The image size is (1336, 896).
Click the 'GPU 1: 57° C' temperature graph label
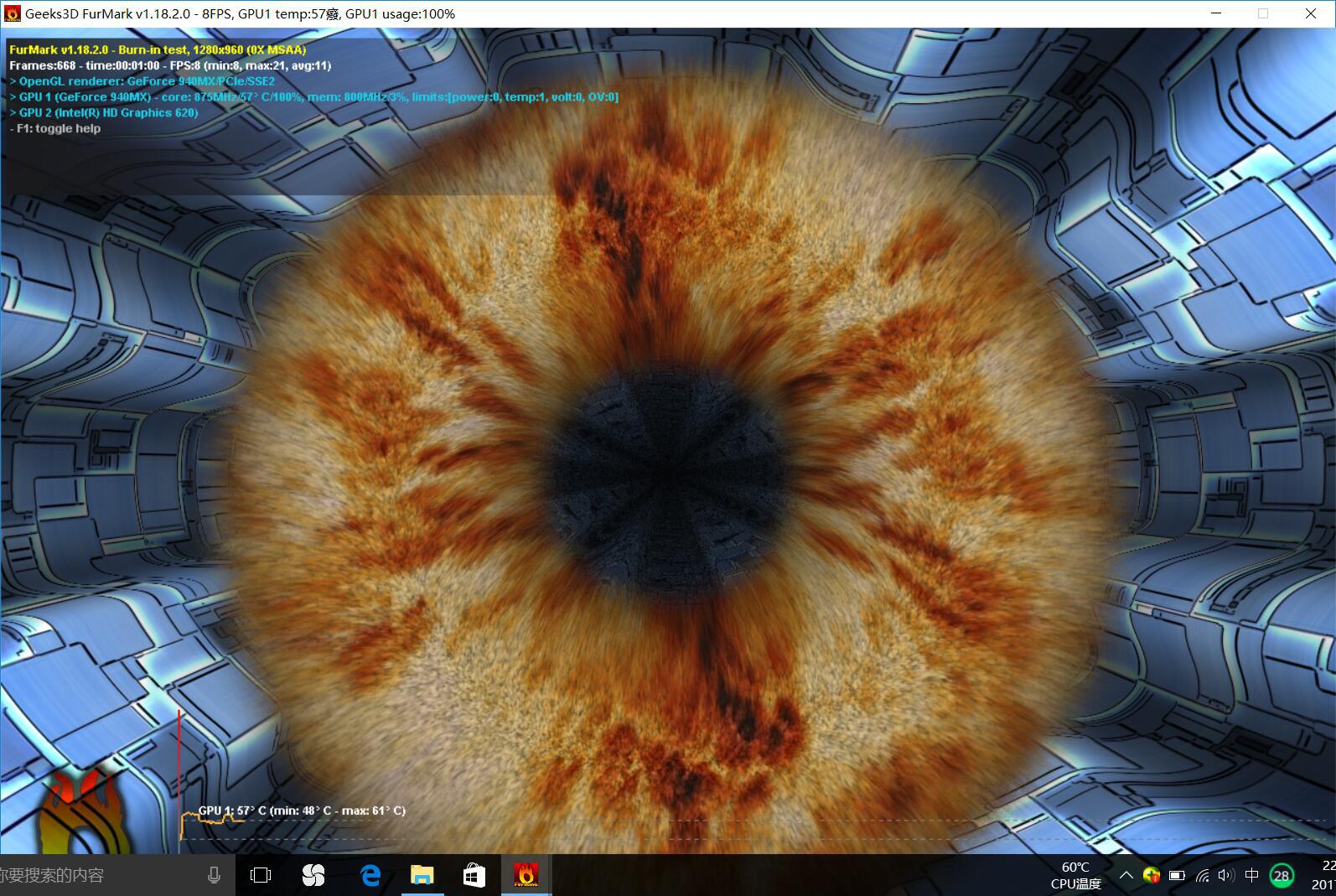pos(302,811)
